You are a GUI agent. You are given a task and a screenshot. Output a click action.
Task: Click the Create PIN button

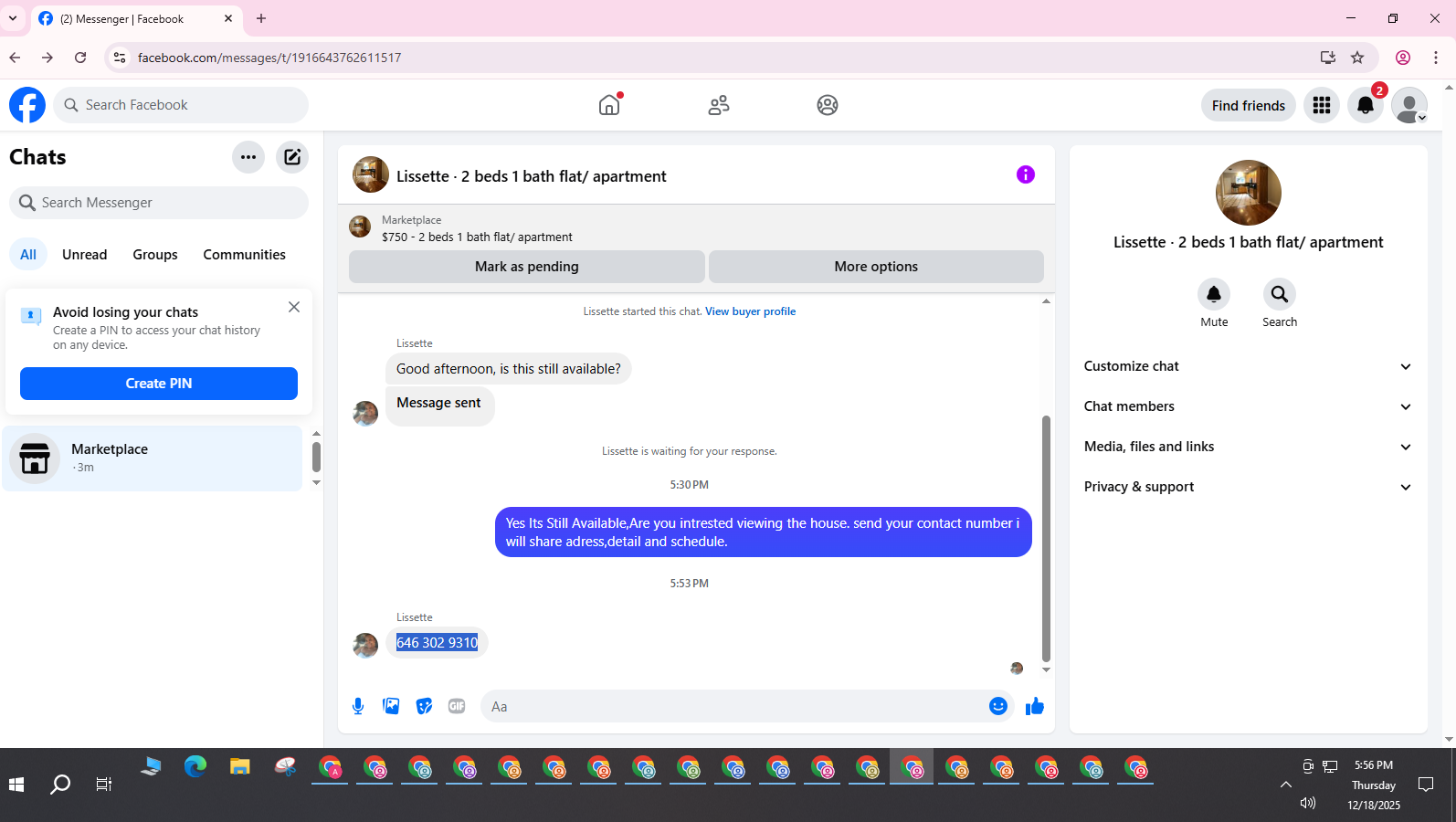coord(159,384)
